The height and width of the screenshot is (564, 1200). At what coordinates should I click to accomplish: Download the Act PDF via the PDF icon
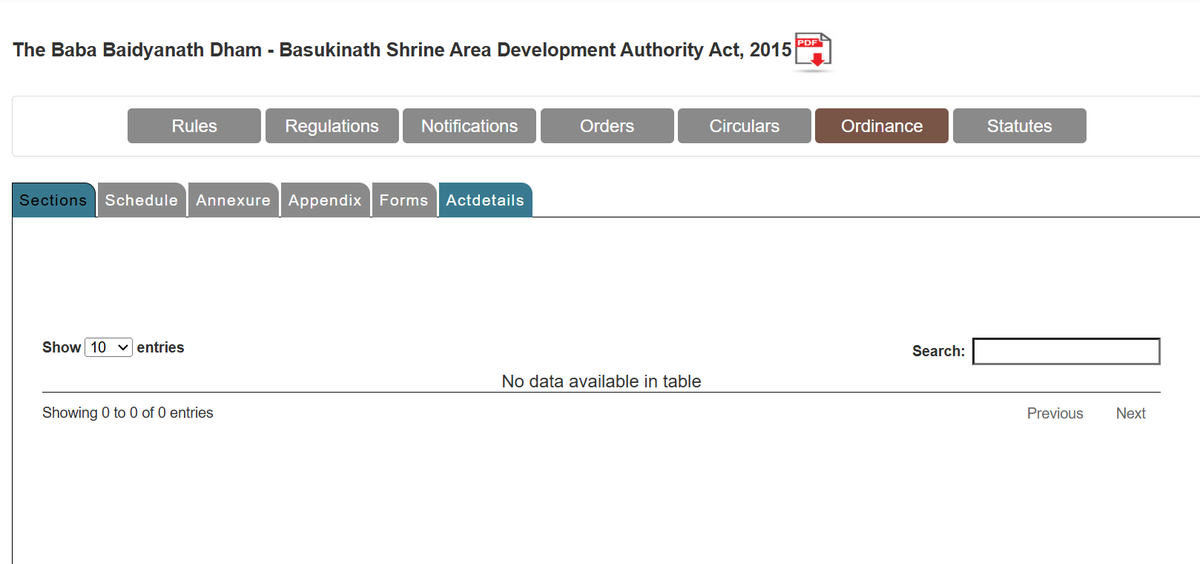(x=814, y=51)
